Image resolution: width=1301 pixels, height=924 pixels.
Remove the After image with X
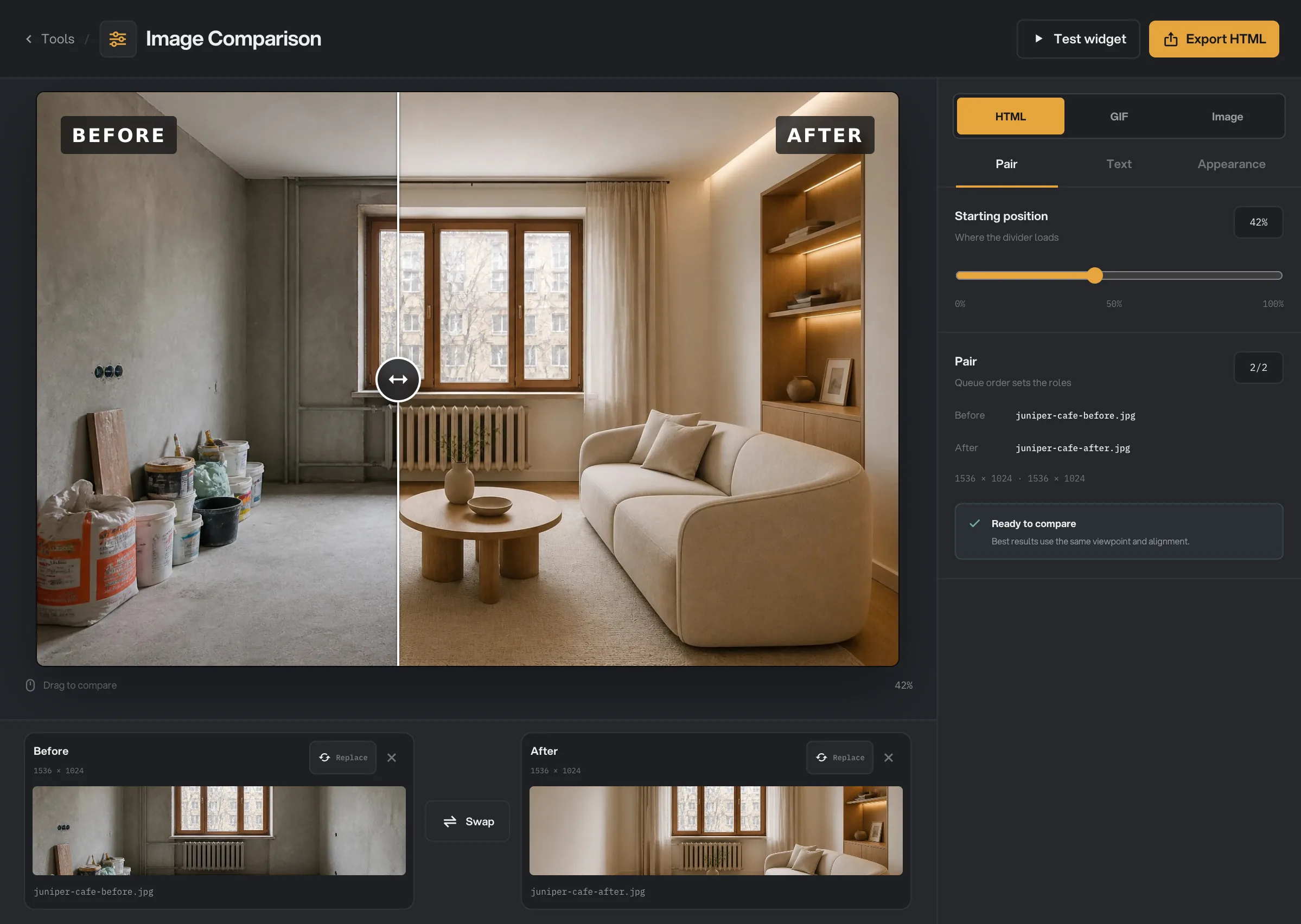tap(888, 758)
